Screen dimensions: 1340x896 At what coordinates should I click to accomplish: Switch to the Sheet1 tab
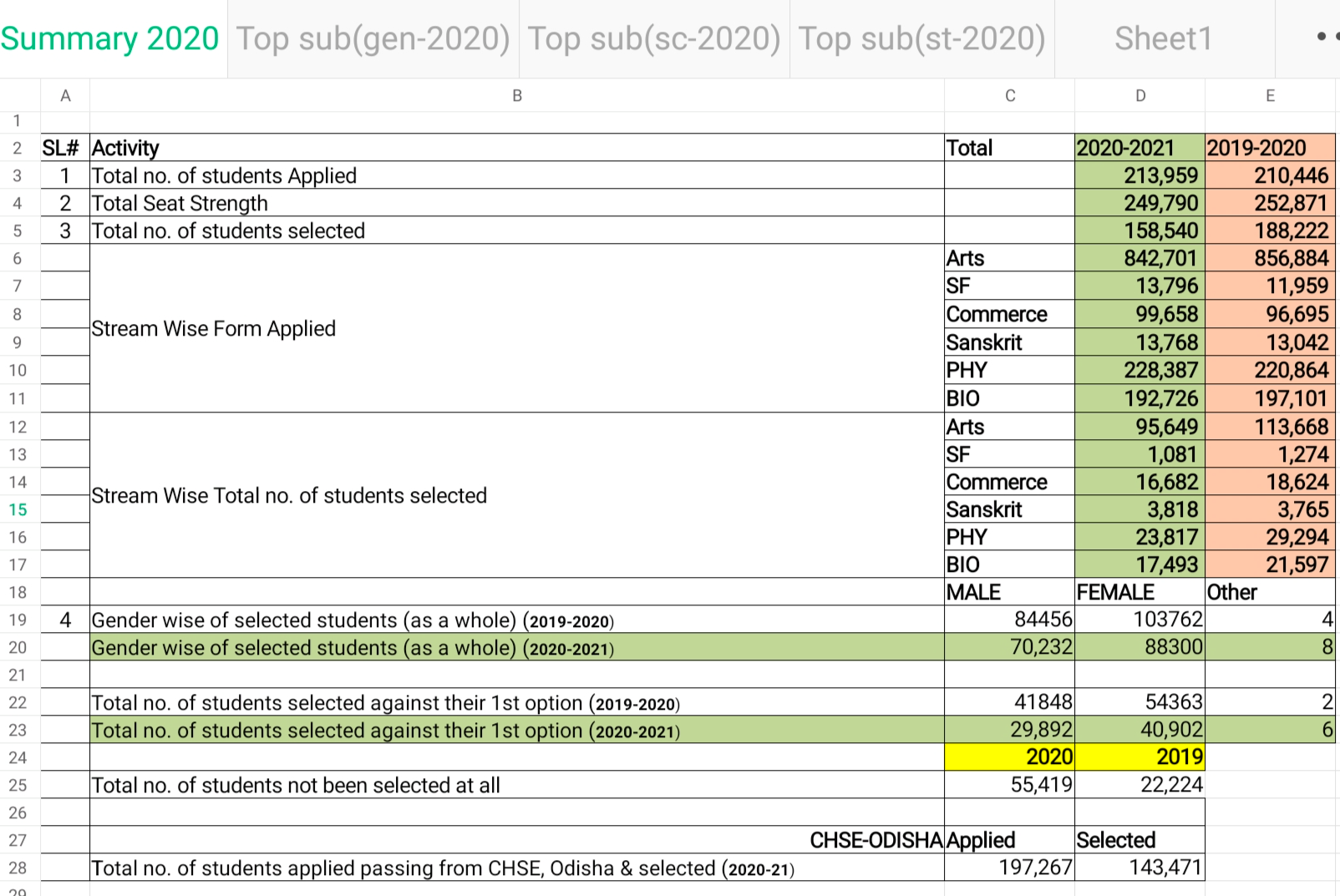tap(1164, 38)
